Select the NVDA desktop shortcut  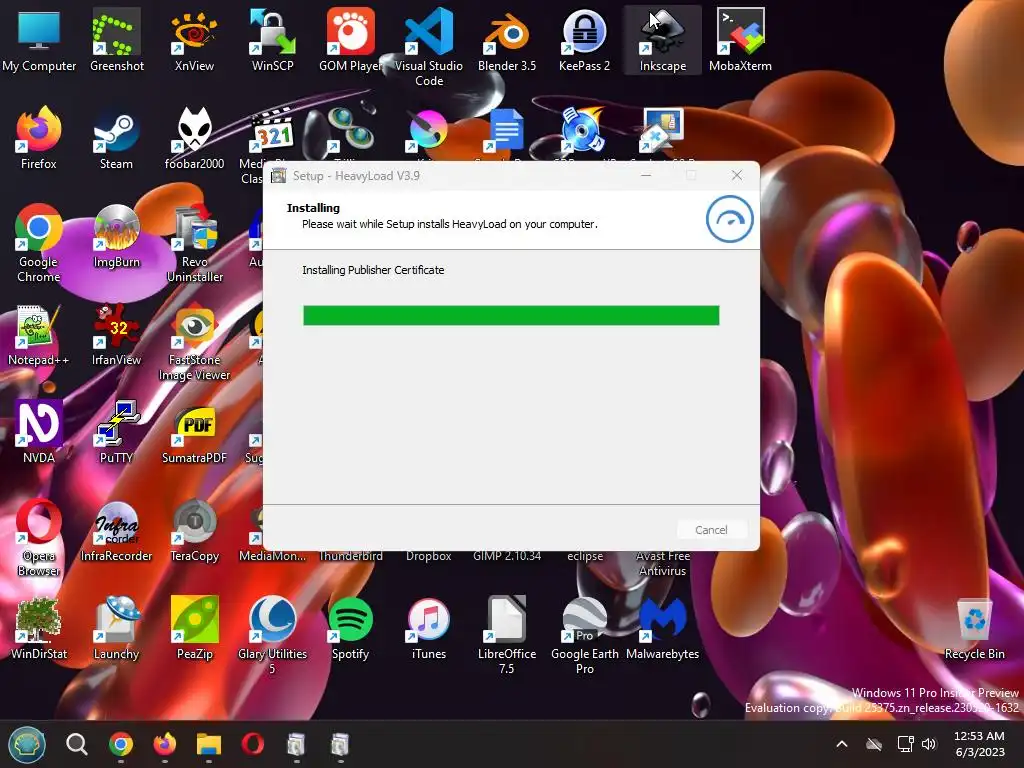point(39,432)
